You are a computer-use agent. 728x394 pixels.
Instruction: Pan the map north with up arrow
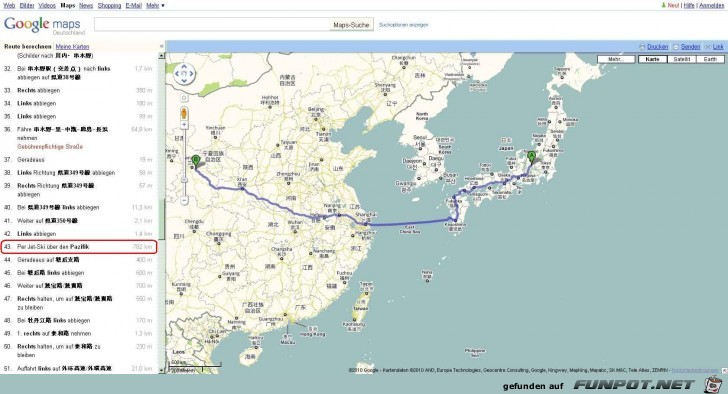(184, 66)
